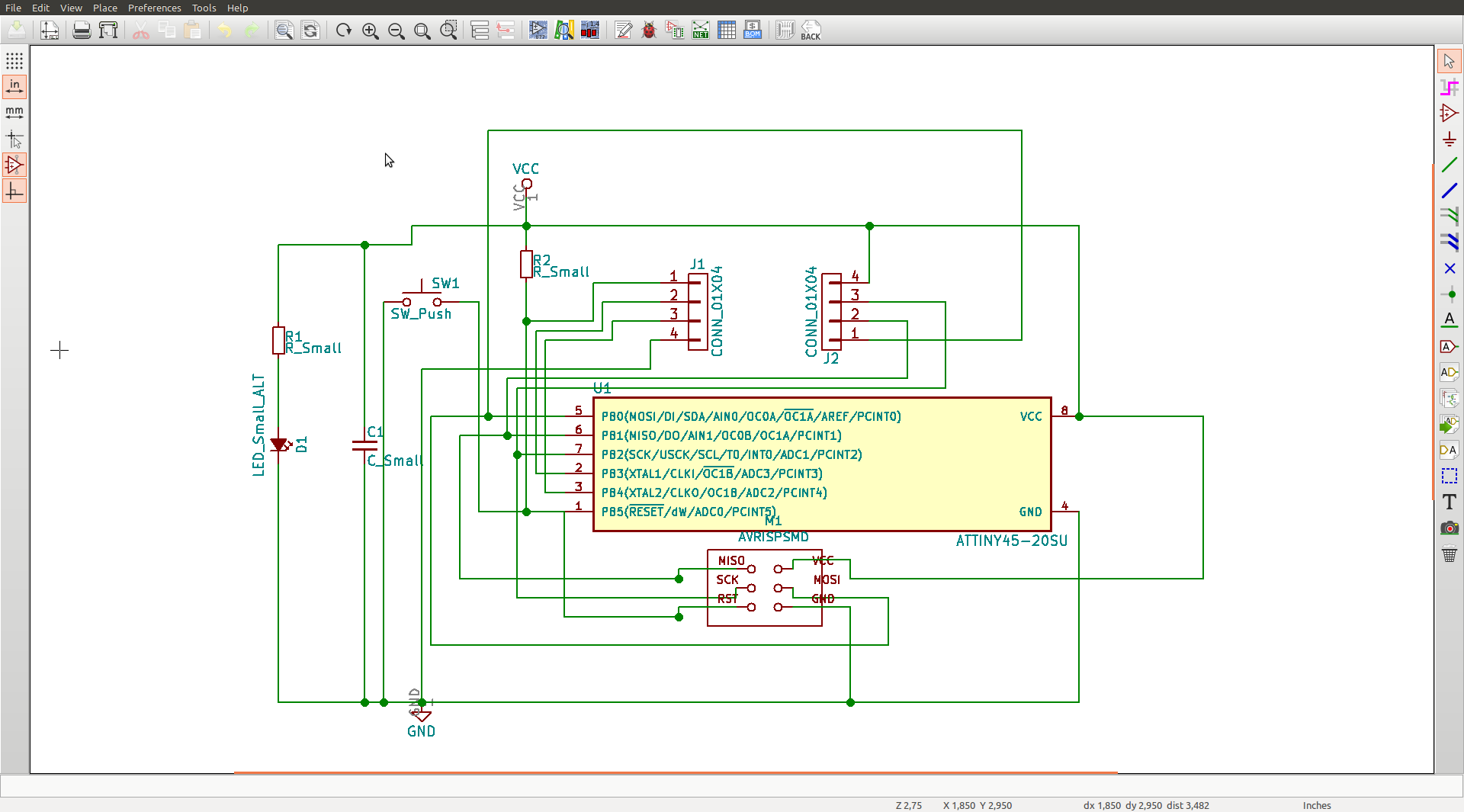Click the Undo arrow icon

point(225,30)
